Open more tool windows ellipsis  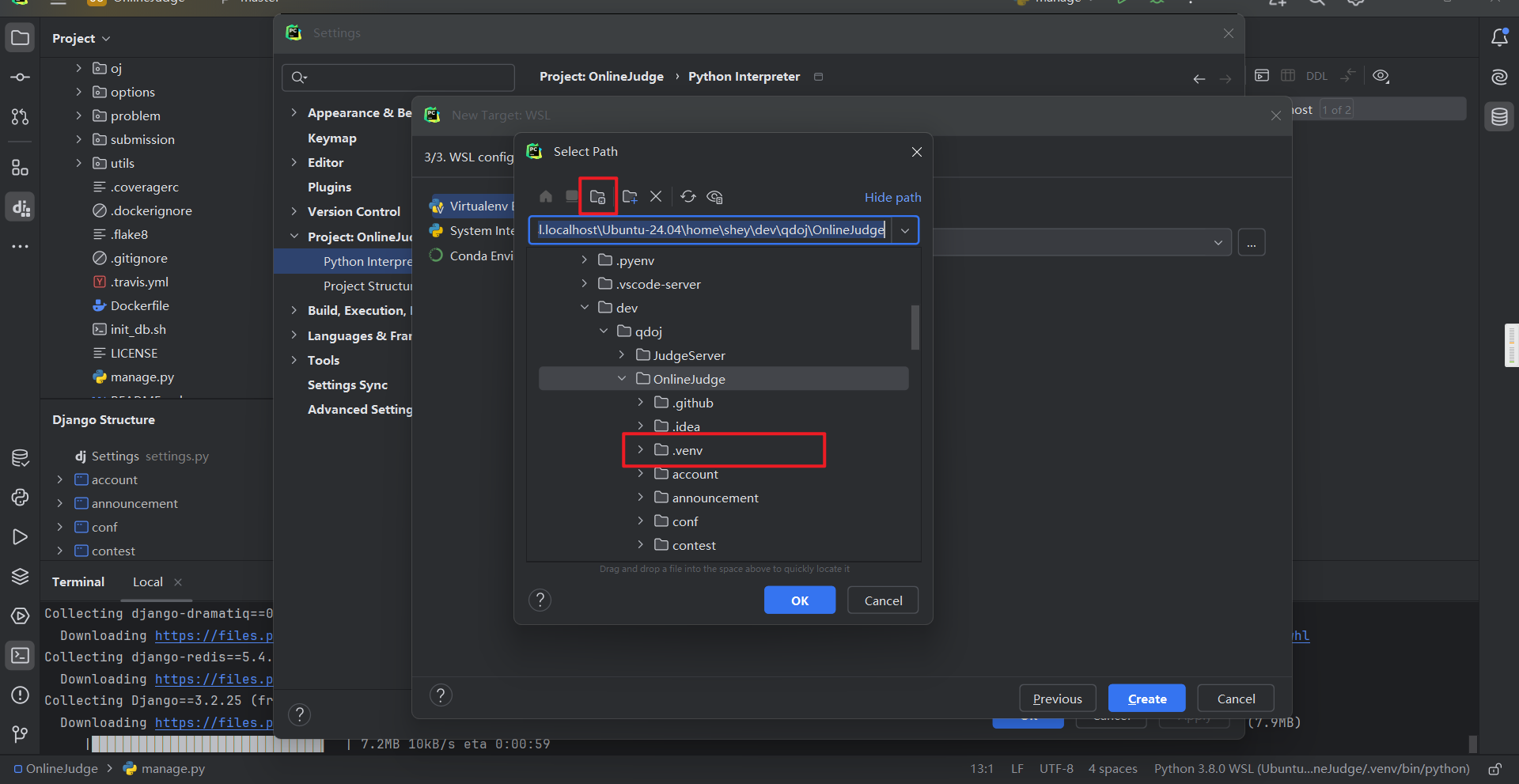tap(21, 247)
